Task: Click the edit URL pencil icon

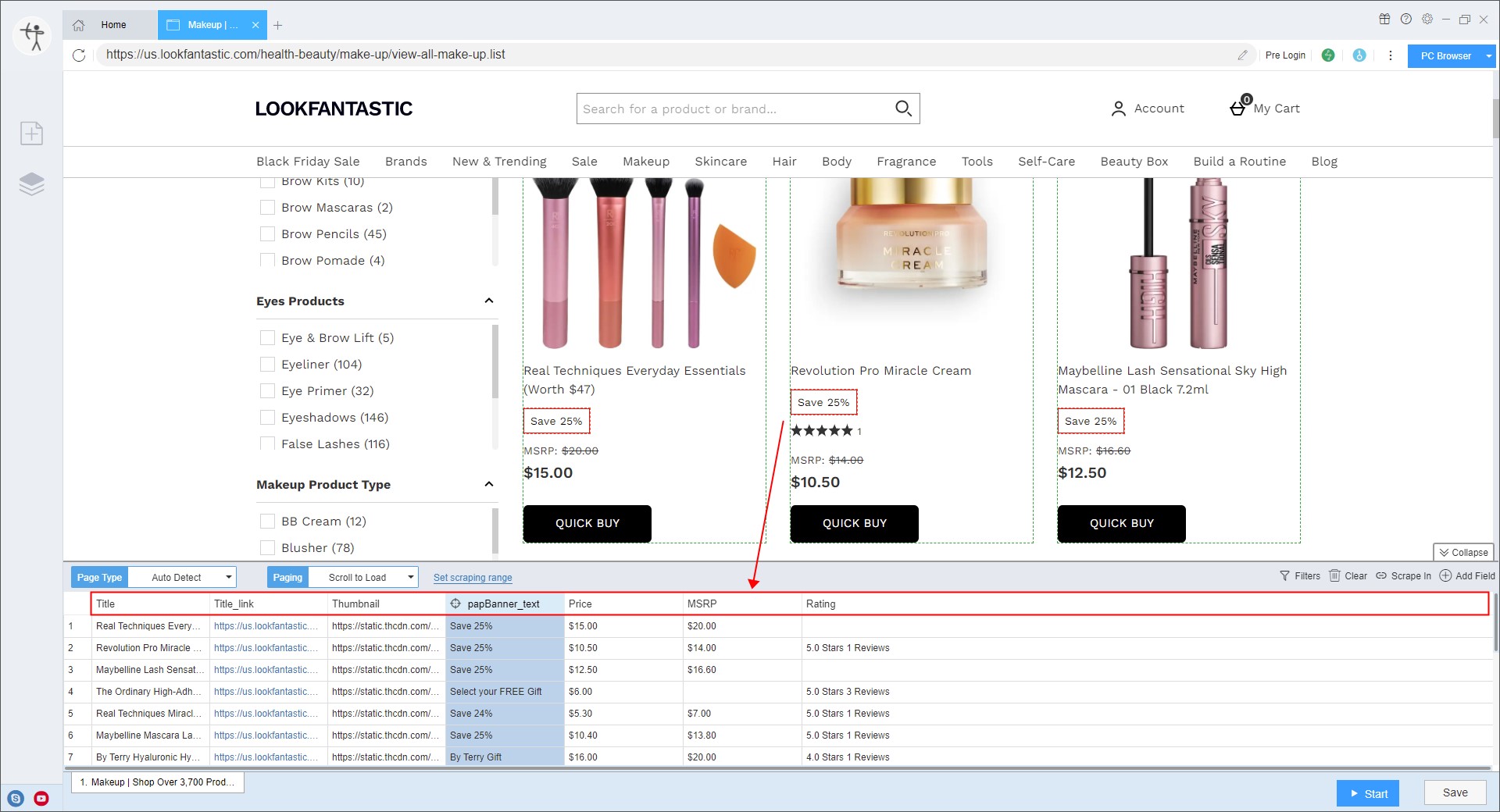Action: point(1242,55)
